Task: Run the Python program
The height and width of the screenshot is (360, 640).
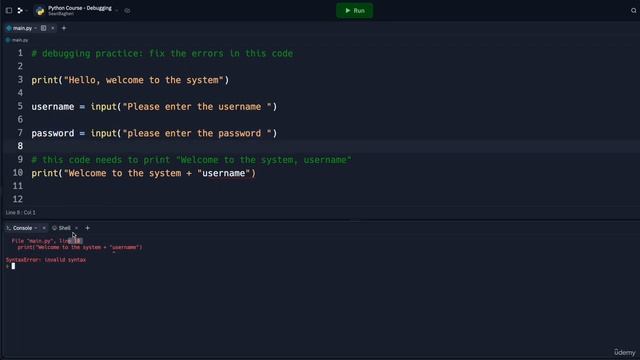Action: pos(354,11)
